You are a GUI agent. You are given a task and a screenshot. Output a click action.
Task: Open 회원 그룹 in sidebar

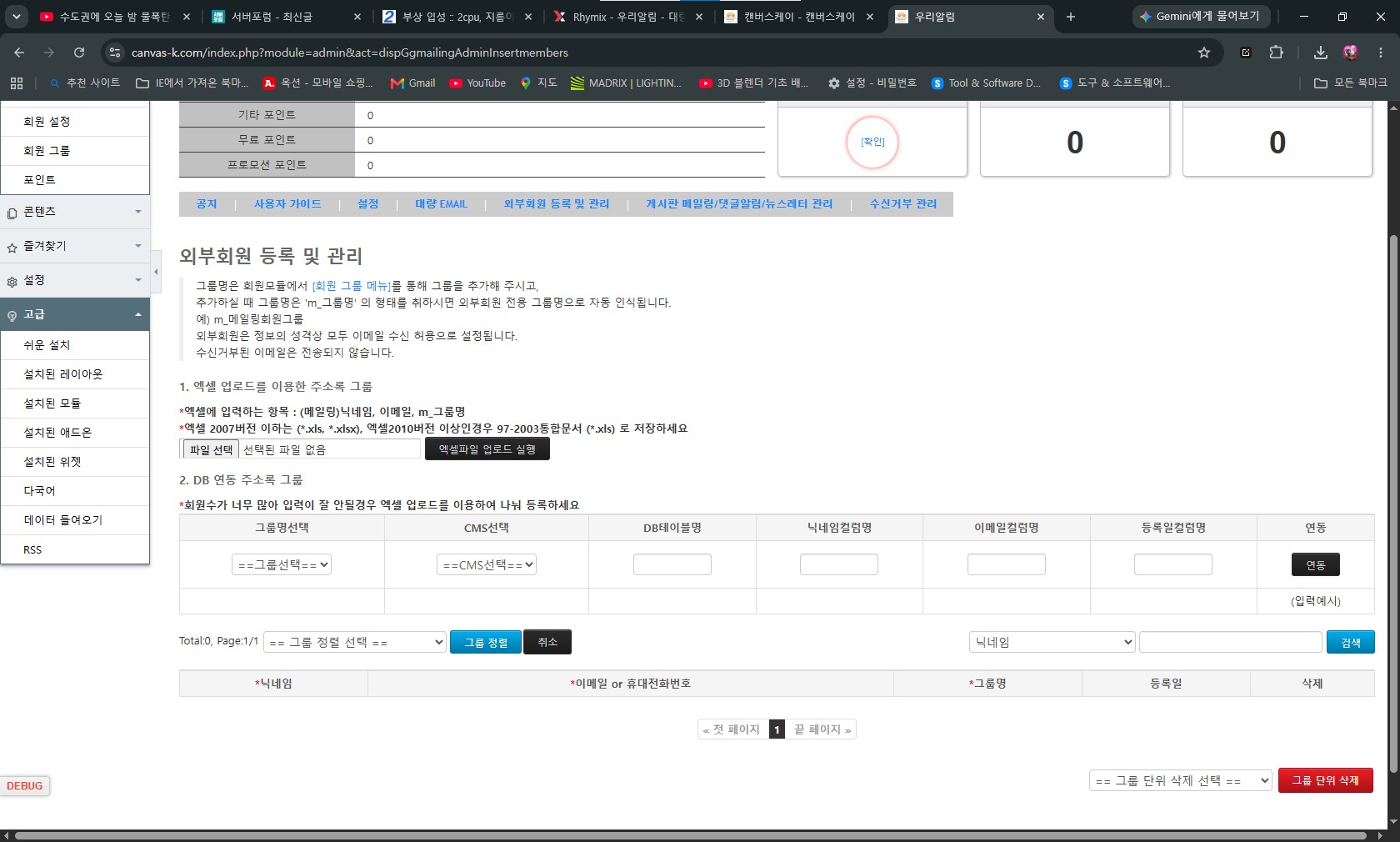[75, 151]
